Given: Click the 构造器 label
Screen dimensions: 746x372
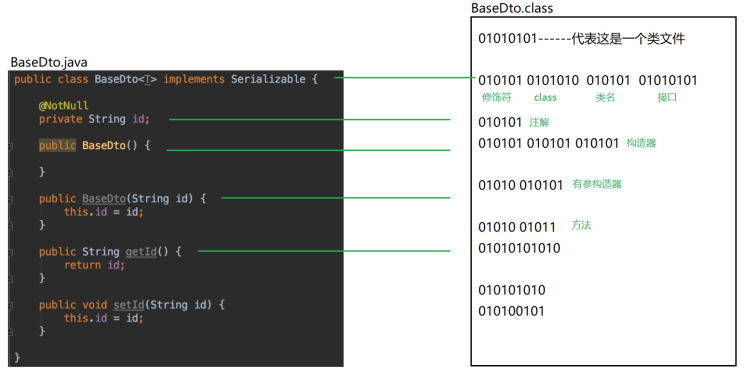Looking at the screenshot, I should (x=641, y=143).
